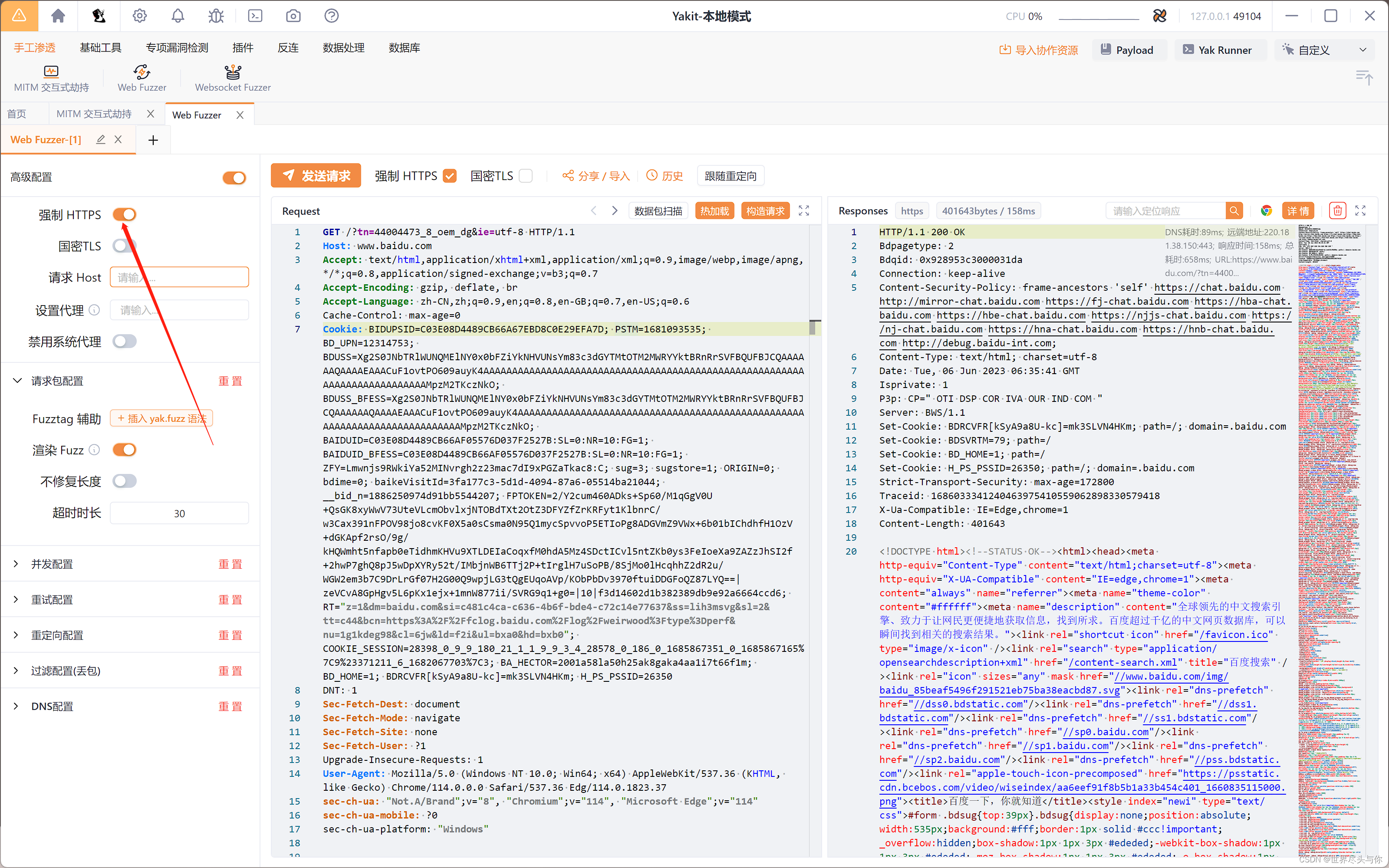Click the 跟随重定向 button

[726, 176]
